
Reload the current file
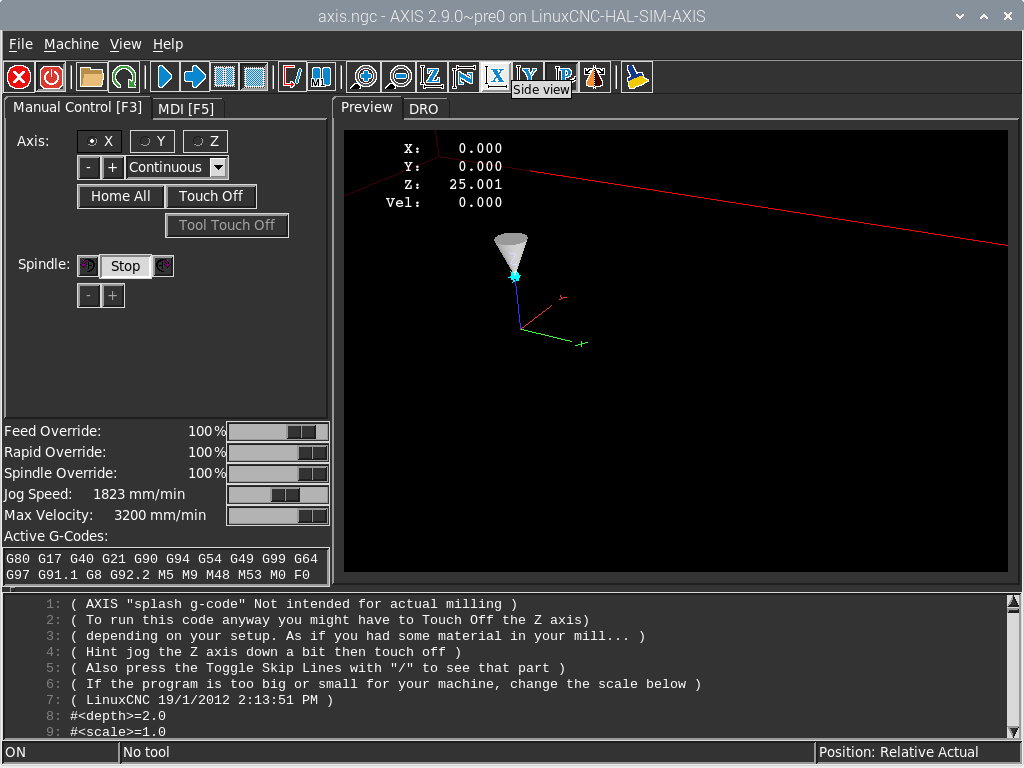pyautogui.click(x=123, y=77)
